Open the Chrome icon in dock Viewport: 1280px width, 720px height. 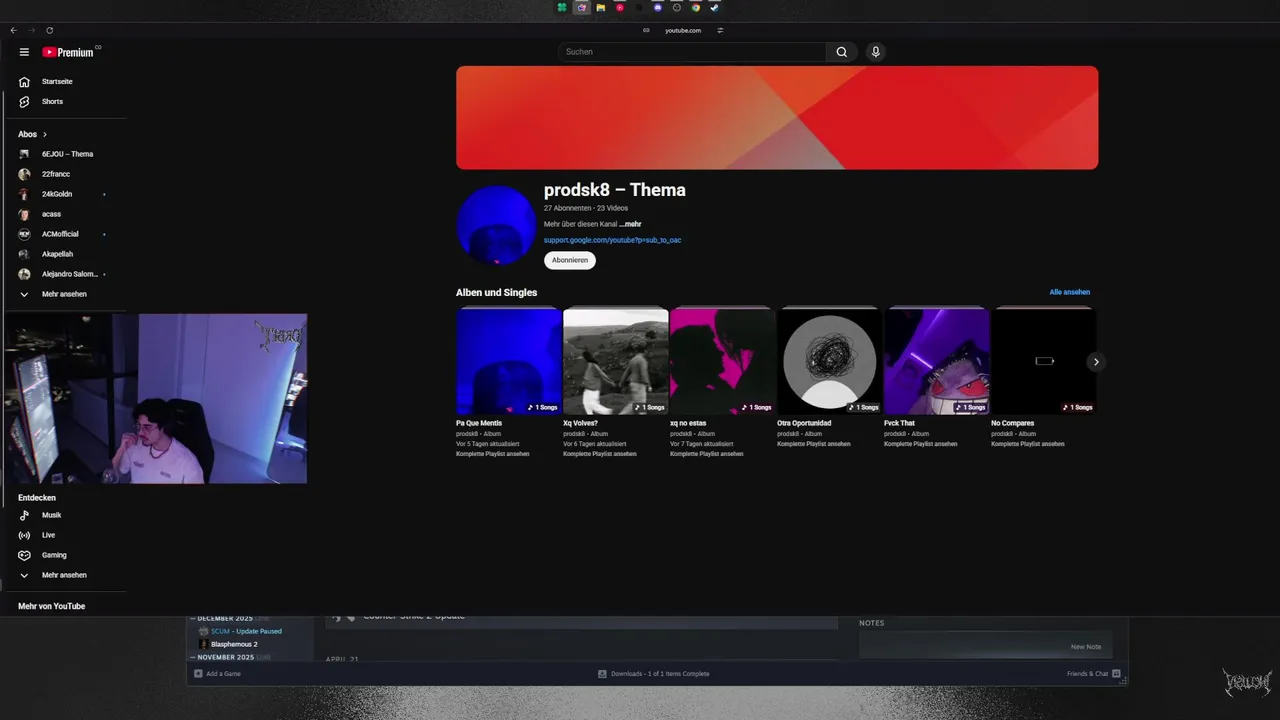(696, 7)
